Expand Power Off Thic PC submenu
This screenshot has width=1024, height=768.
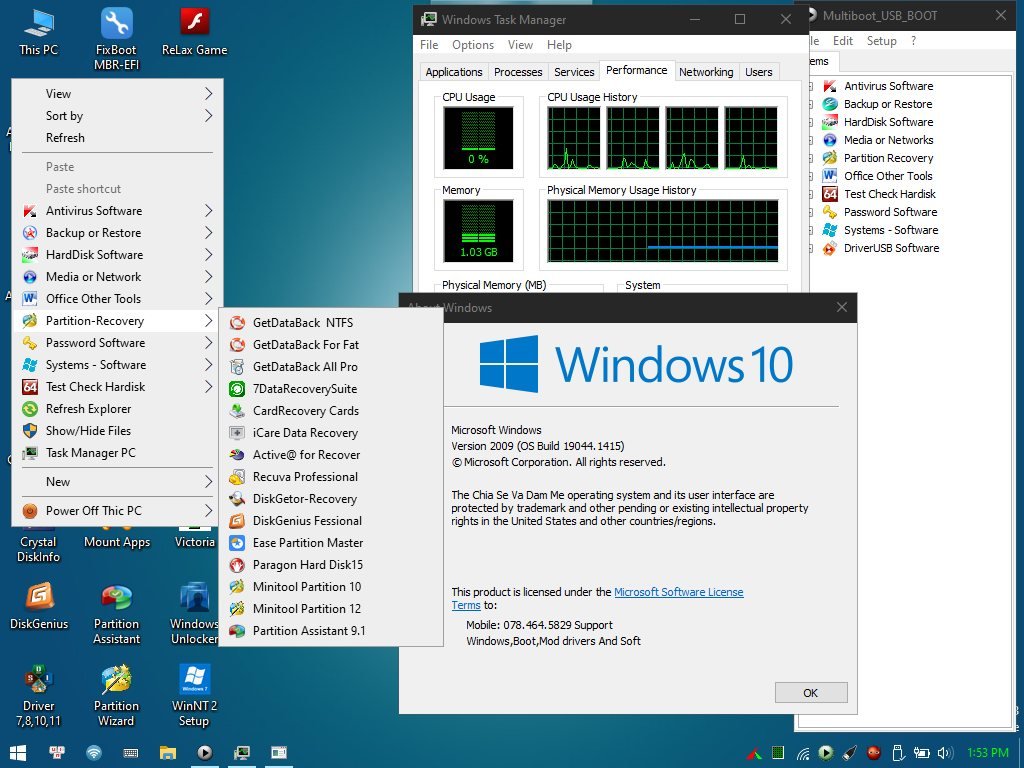pos(118,511)
